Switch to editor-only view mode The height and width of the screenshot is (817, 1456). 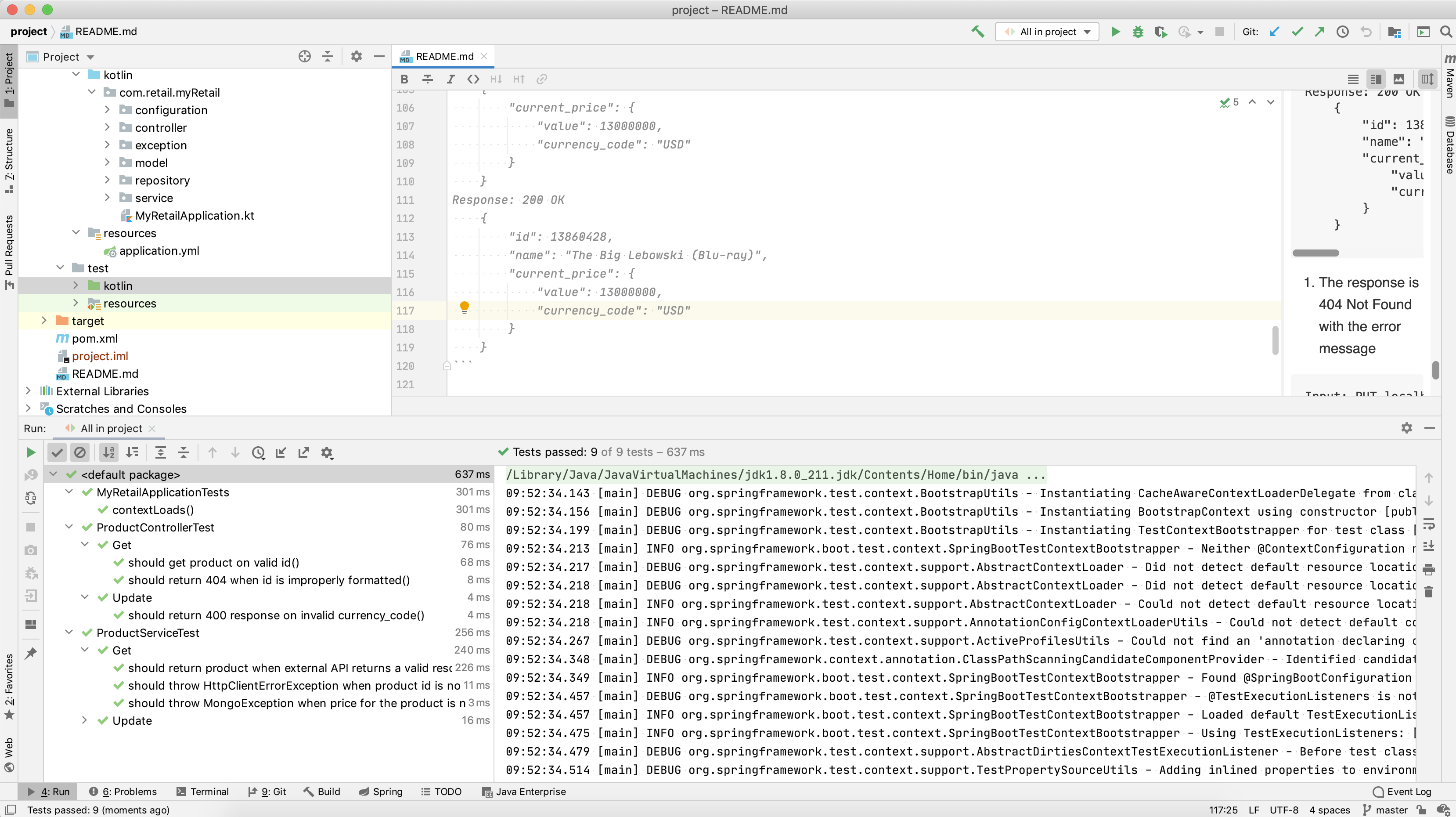click(x=1353, y=79)
